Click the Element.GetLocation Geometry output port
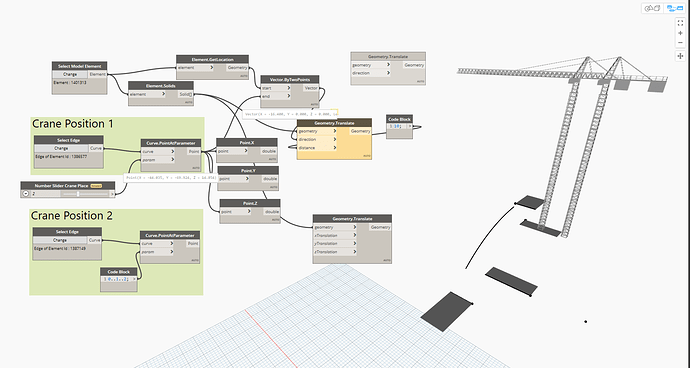The image size is (690, 368). 237,68
